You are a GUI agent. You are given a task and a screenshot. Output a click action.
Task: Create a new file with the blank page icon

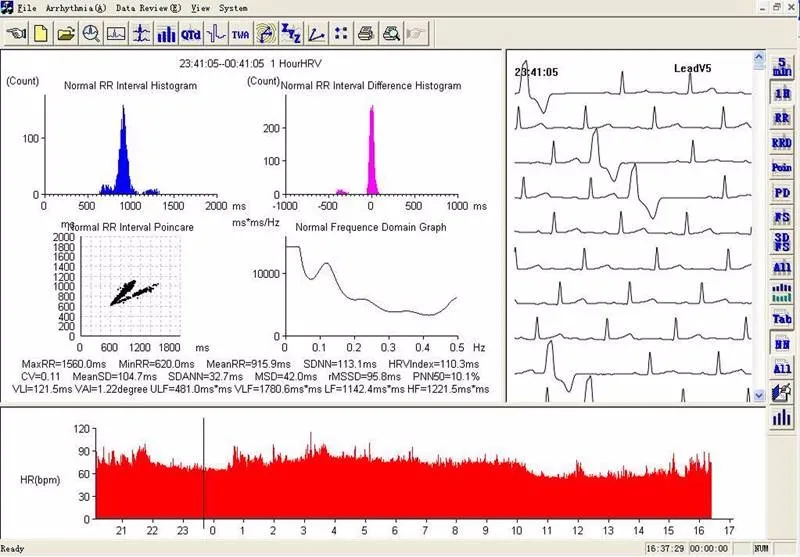click(x=41, y=34)
